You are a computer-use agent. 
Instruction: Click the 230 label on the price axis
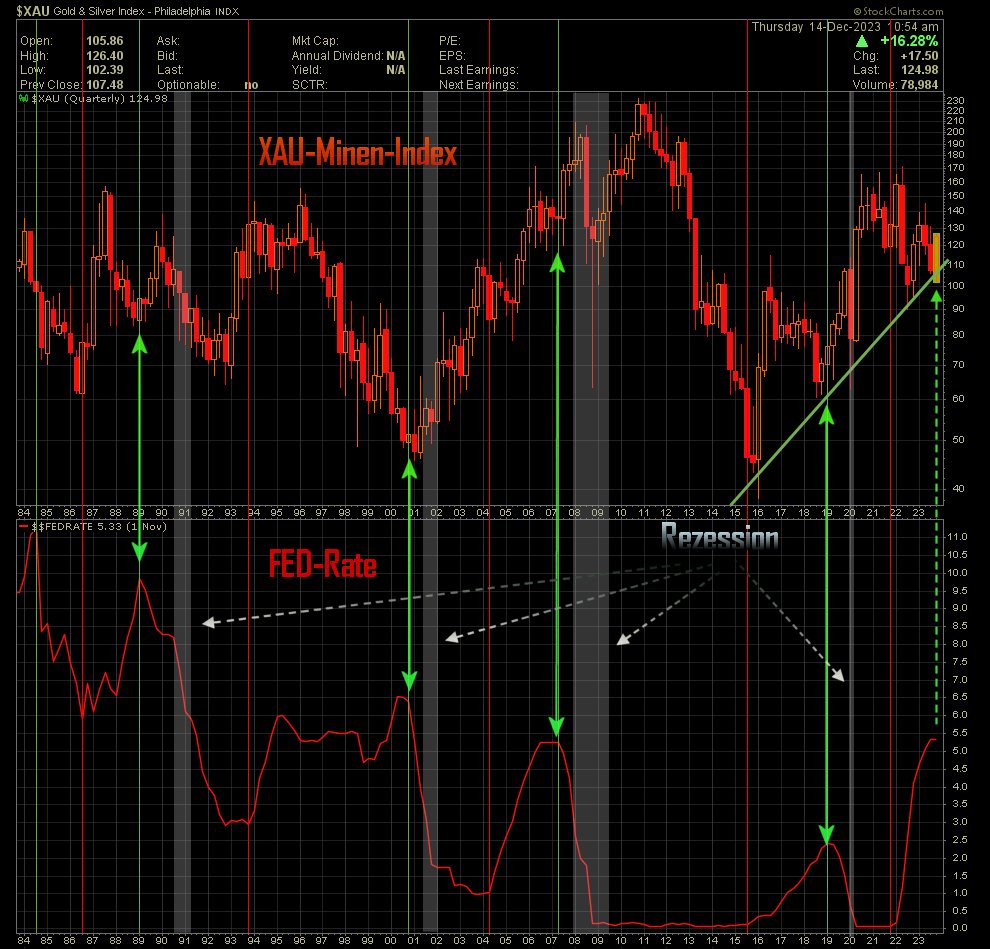point(955,100)
